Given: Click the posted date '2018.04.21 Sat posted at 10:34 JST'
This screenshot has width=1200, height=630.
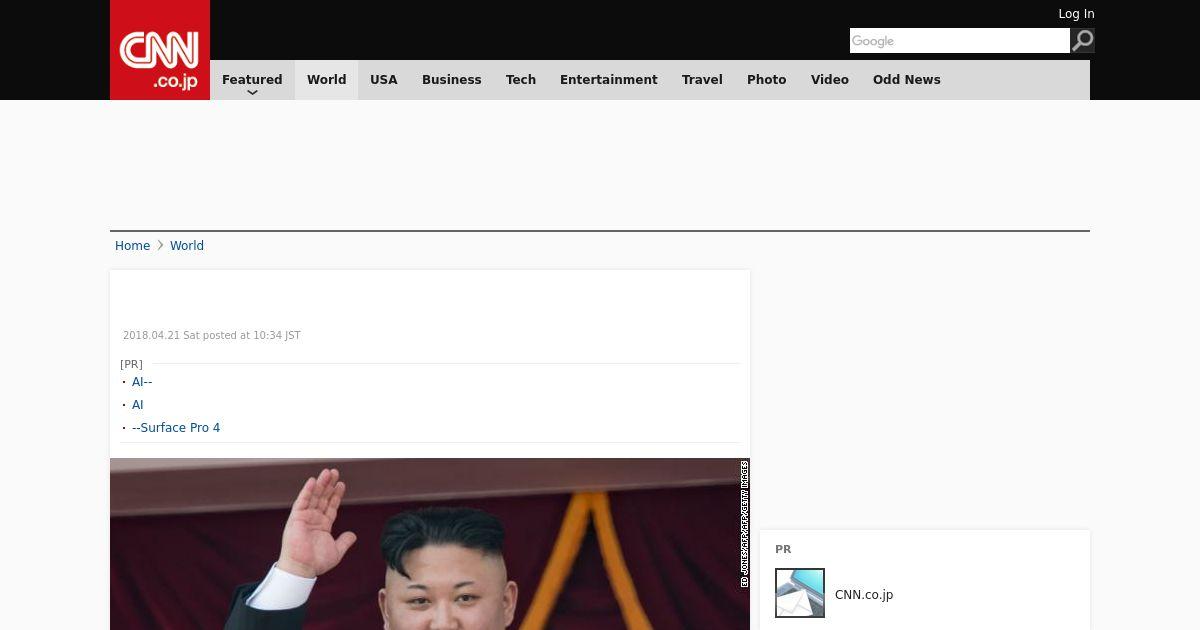Looking at the screenshot, I should 212,336.
